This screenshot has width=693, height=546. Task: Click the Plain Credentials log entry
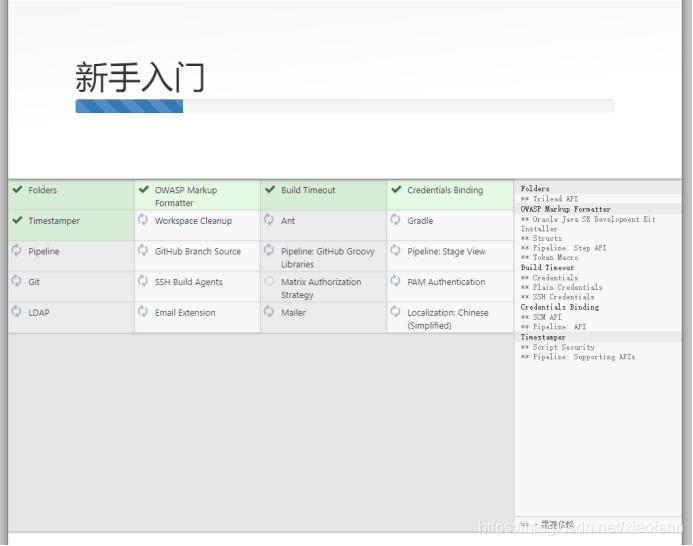coord(561,287)
